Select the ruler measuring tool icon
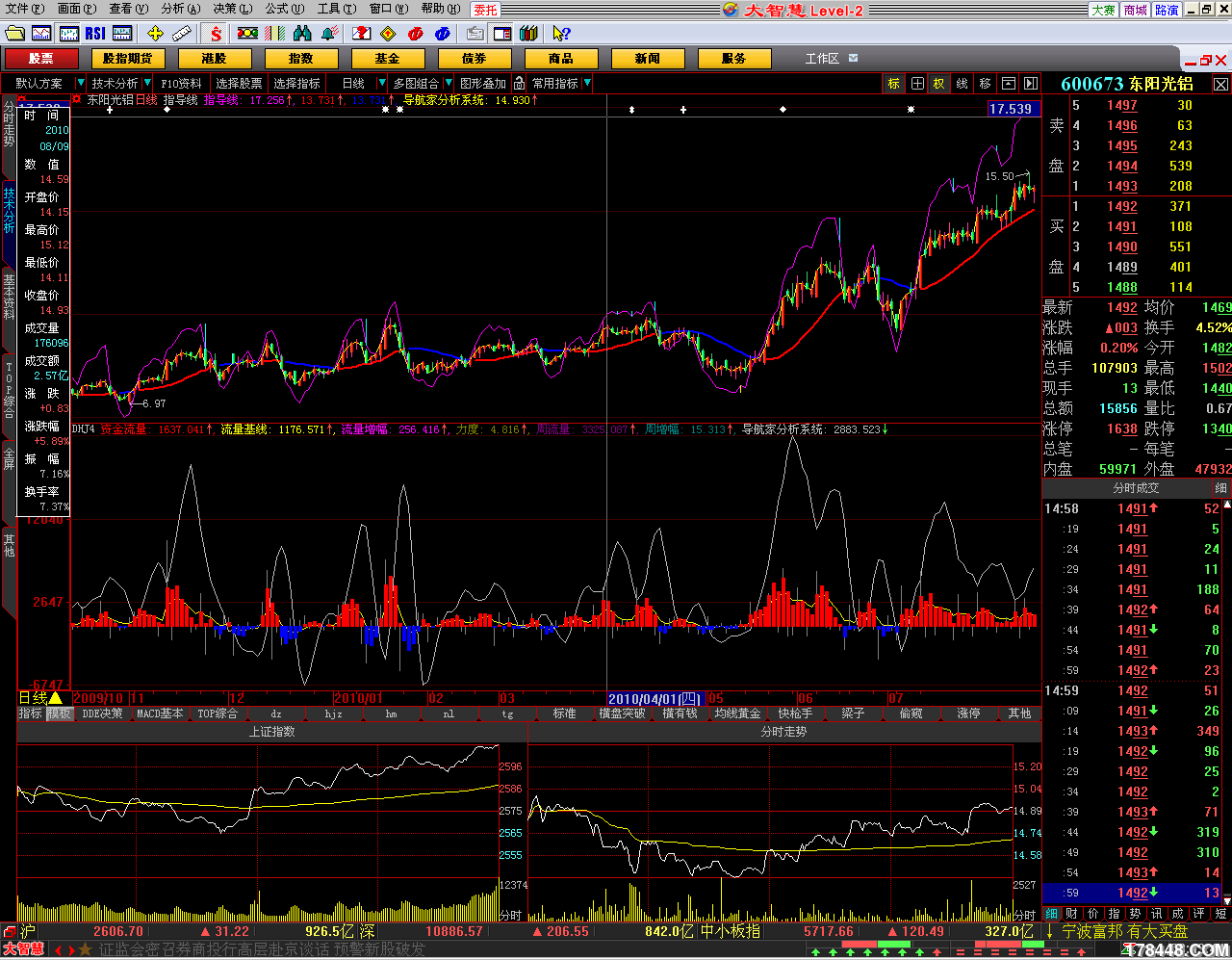This screenshot has width=1232, height=960. point(182,34)
